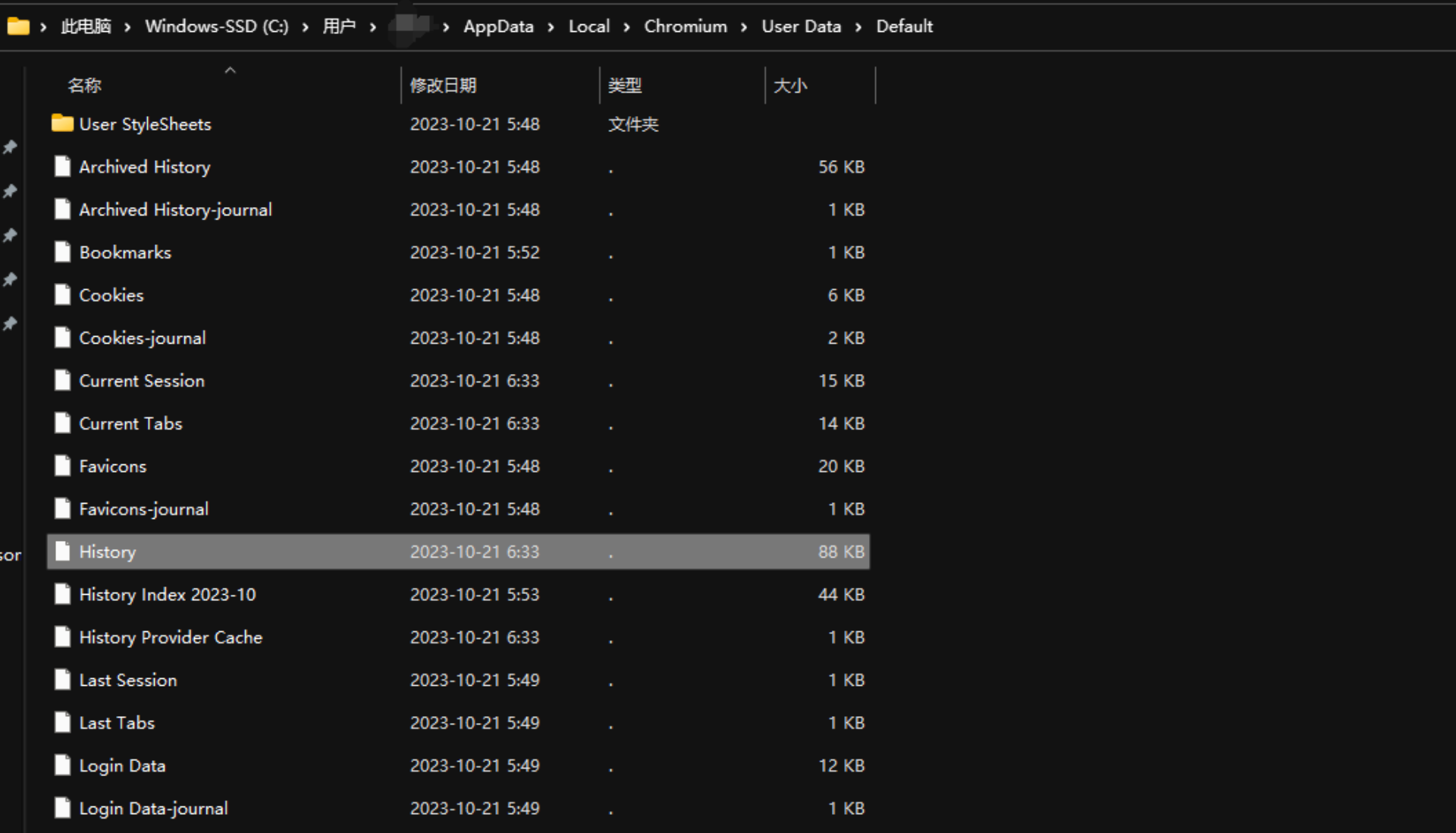Select the Current Session file icon

click(63, 381)
